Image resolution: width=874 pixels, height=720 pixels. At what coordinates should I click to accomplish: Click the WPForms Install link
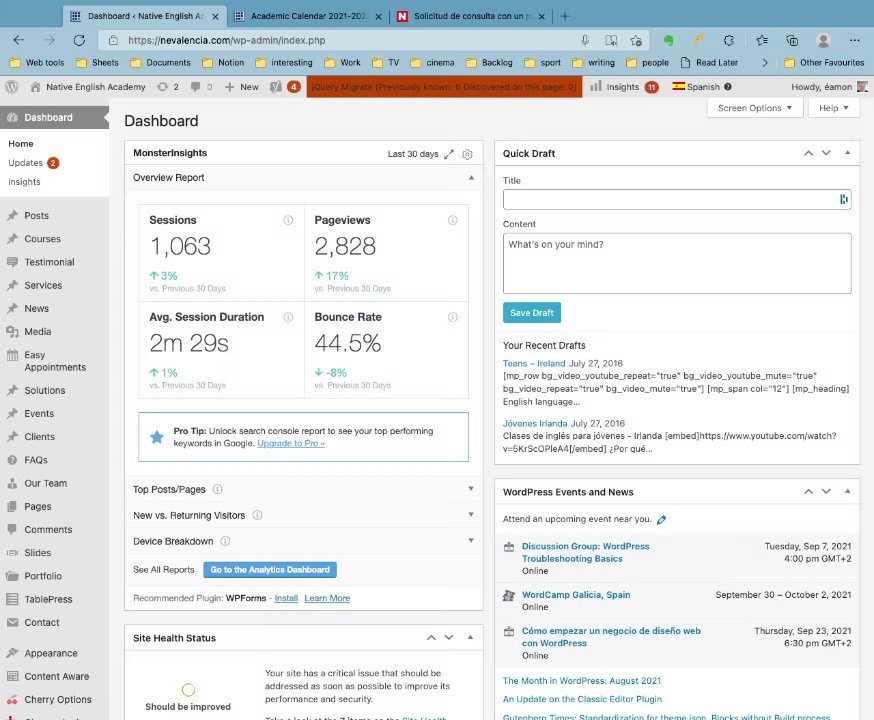click(x=286, y=599)
